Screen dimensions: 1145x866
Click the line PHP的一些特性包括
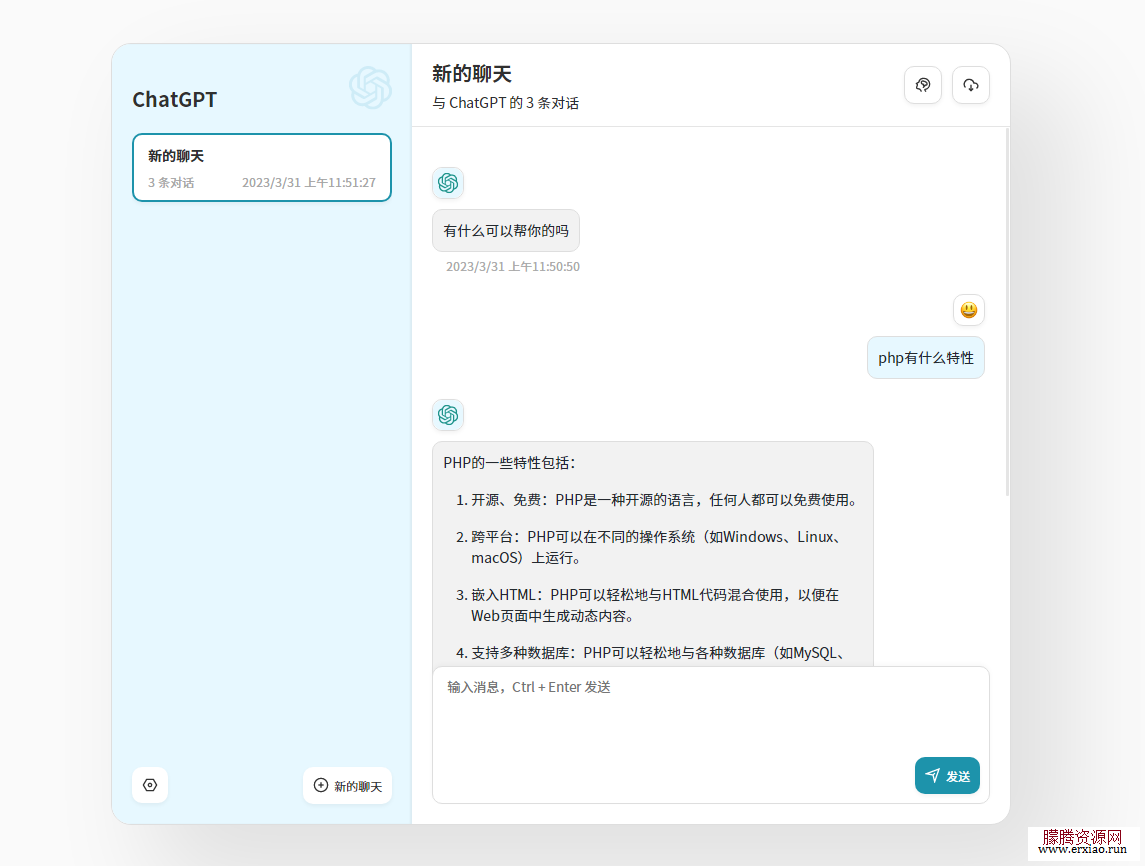510,463
